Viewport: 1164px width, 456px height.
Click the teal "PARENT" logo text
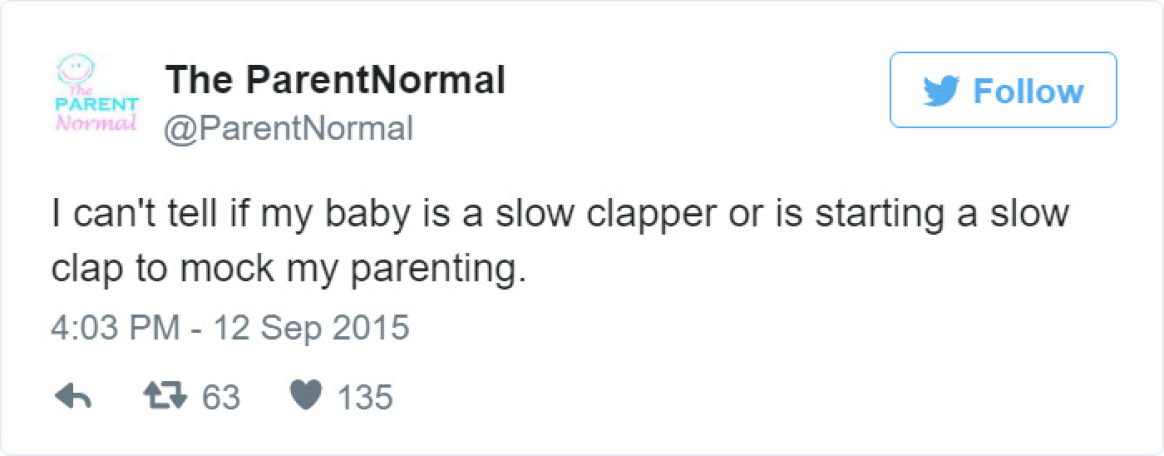(x=97, y=105)
